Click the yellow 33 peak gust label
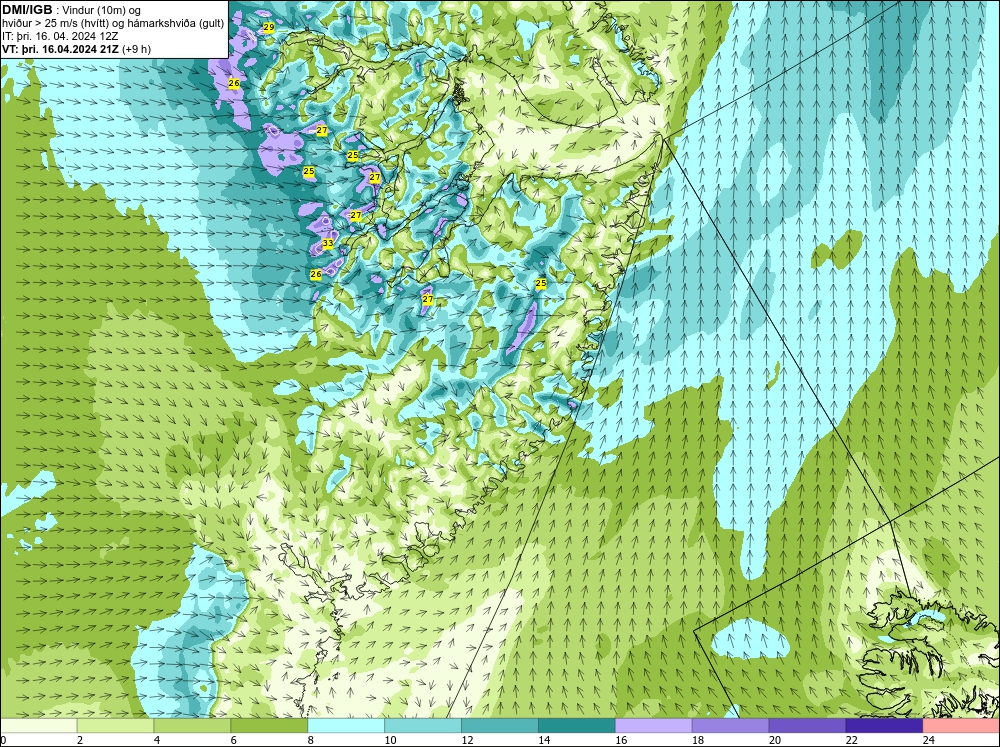This screenshot has height=747, width=1000. [328, 243]
